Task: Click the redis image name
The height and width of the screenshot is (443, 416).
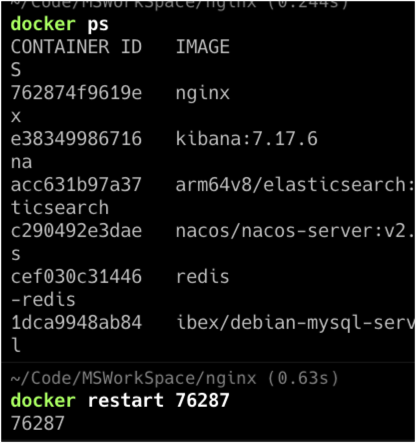Action: [203, 277]
